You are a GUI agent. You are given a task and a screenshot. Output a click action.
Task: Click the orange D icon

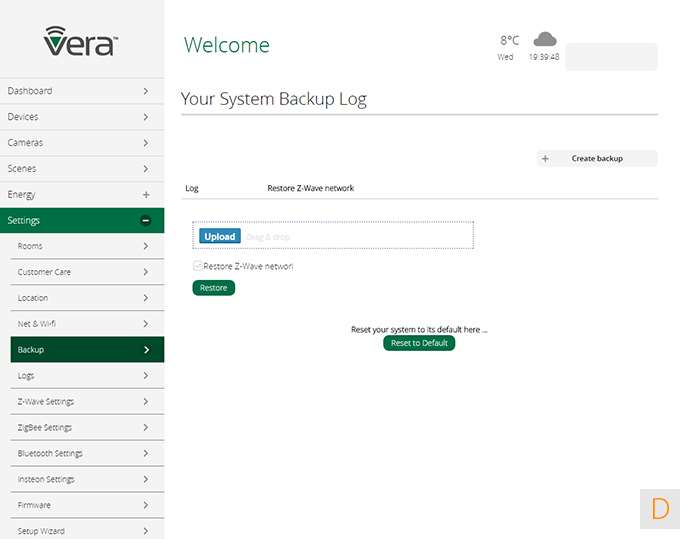(660, 508)
